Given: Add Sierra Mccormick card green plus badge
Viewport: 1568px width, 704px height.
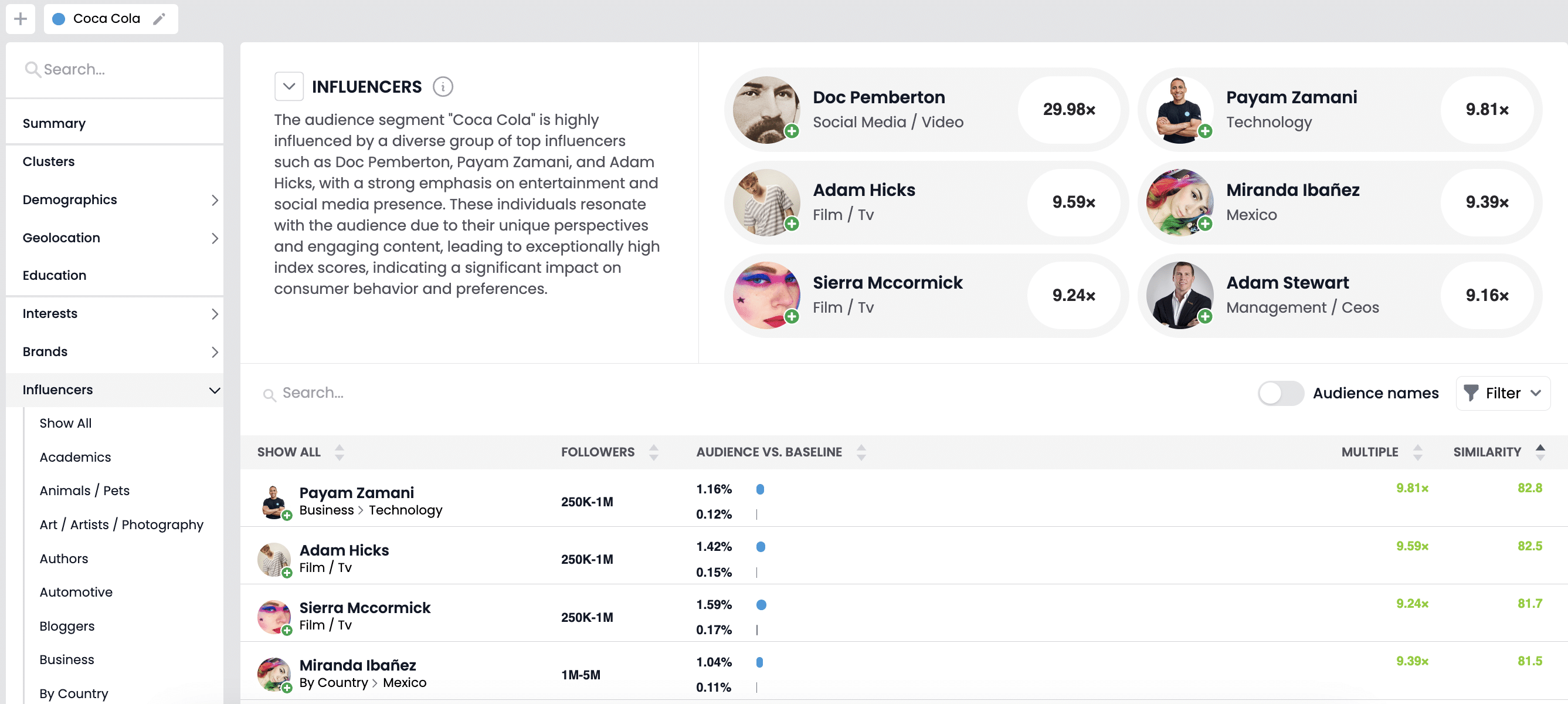Looking at the screenshot, I should [791, 316].
